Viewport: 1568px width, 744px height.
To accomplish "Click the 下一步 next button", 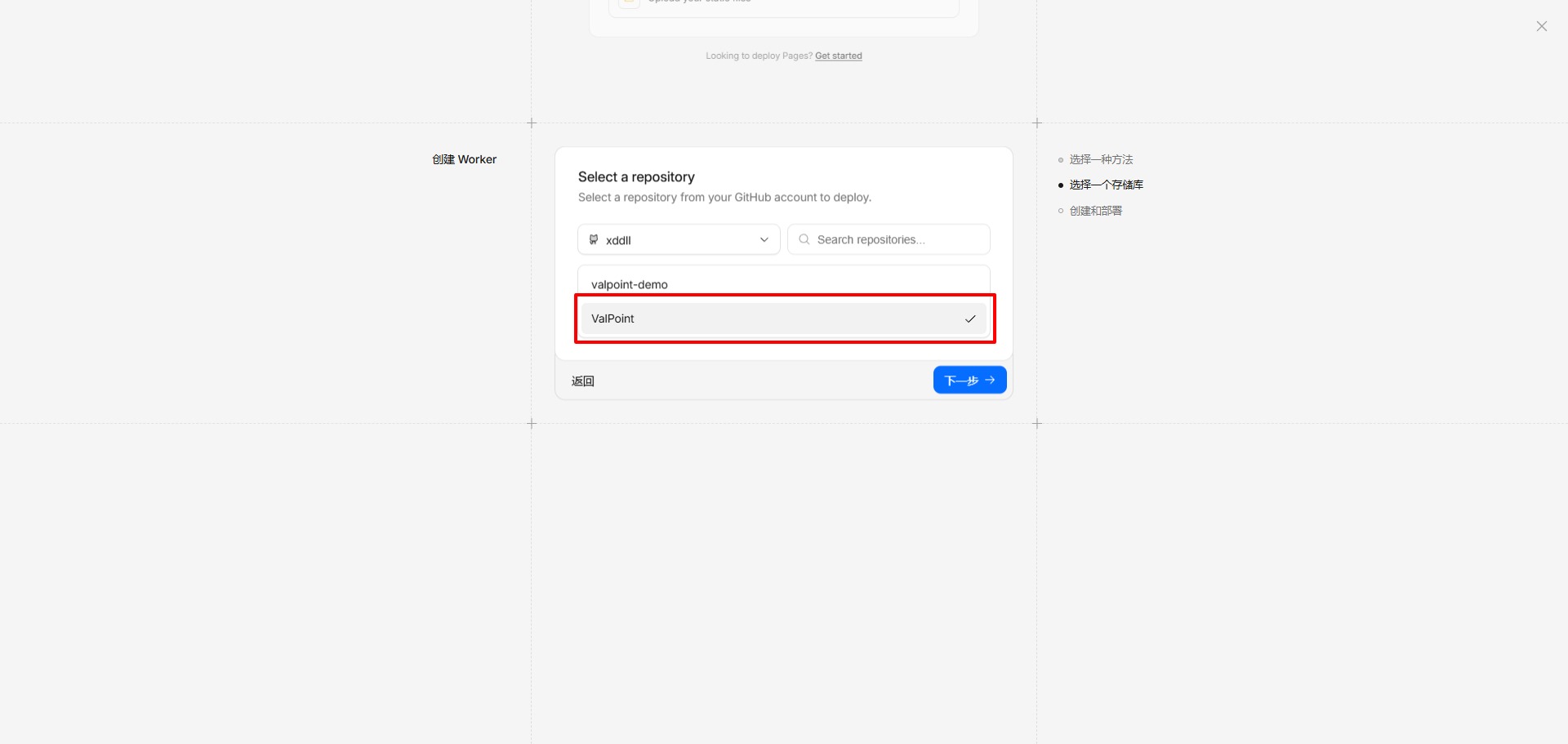I will tap(969, 380).
